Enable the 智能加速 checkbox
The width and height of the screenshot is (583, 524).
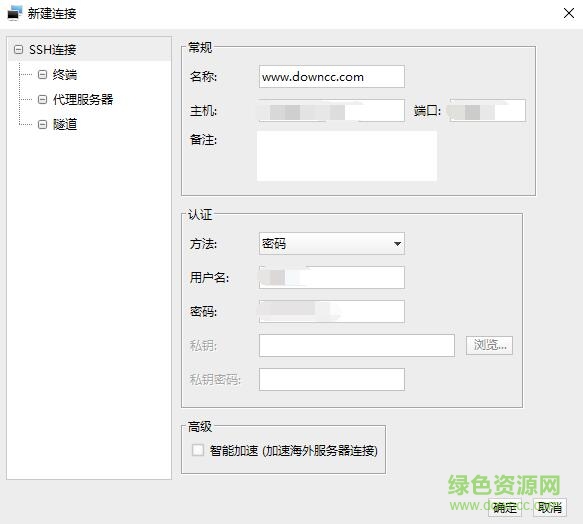coord(198,450)
